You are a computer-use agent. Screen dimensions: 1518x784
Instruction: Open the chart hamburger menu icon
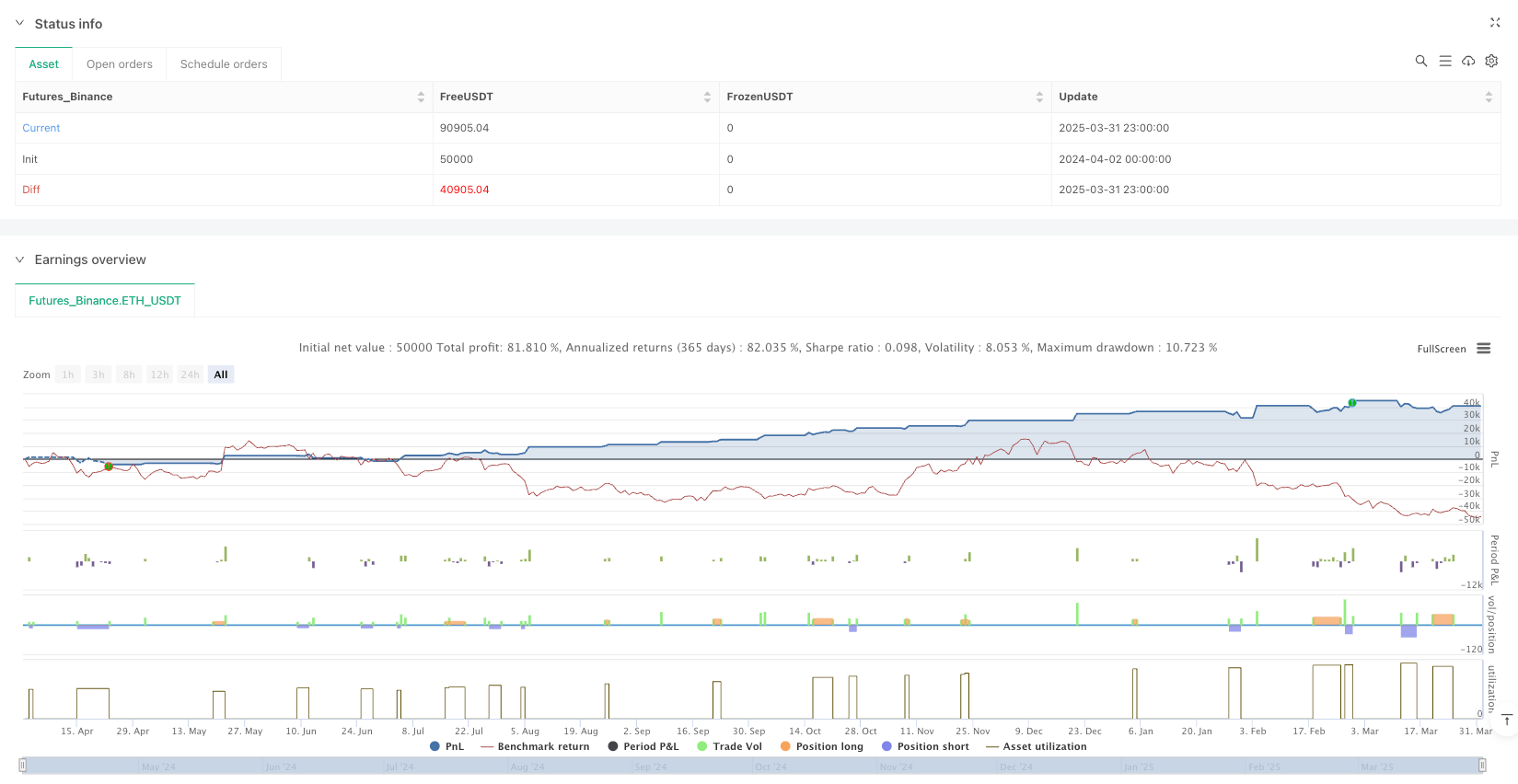click(1483, 349)
